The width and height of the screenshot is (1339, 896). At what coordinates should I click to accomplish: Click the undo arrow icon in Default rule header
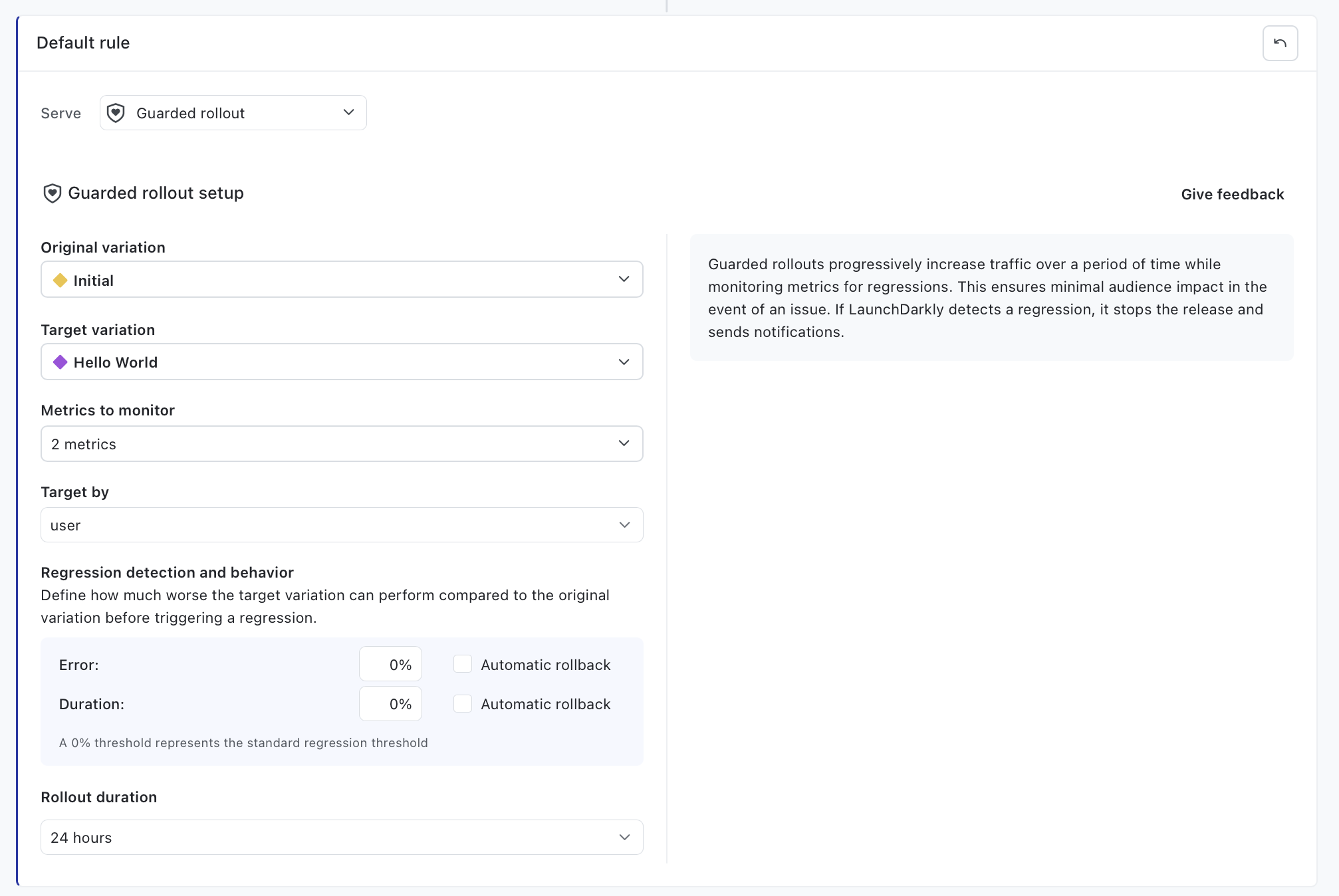(1280, 43)
